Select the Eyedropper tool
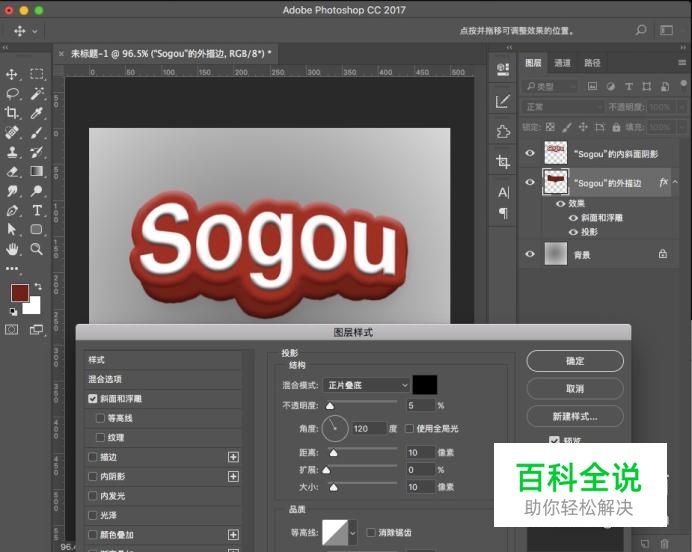This screenshot has height=552, width=692. tap(37, 113)
